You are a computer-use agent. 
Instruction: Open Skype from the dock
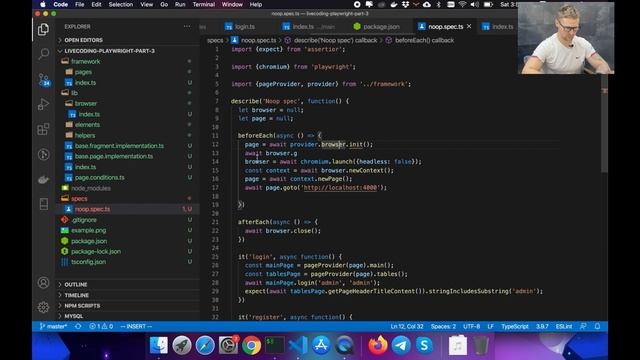424,345
